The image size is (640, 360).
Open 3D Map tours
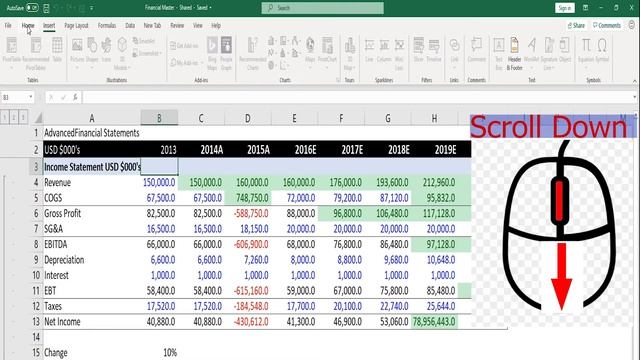[350, 53]
